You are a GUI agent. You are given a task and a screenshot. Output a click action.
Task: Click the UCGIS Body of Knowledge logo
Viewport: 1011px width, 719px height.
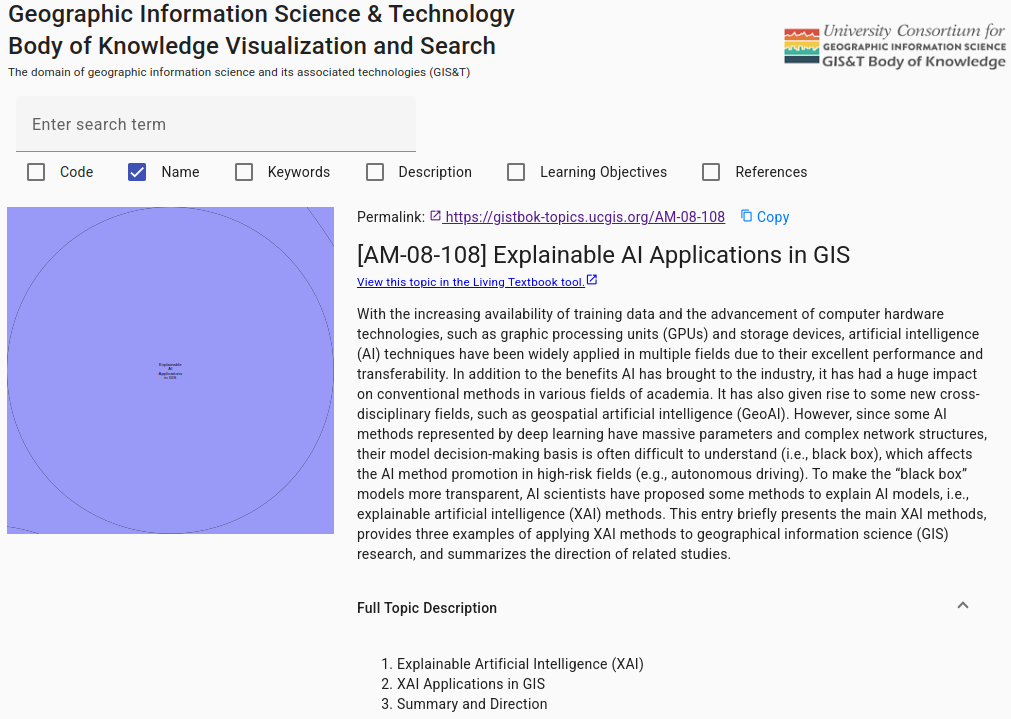[895, 46]
